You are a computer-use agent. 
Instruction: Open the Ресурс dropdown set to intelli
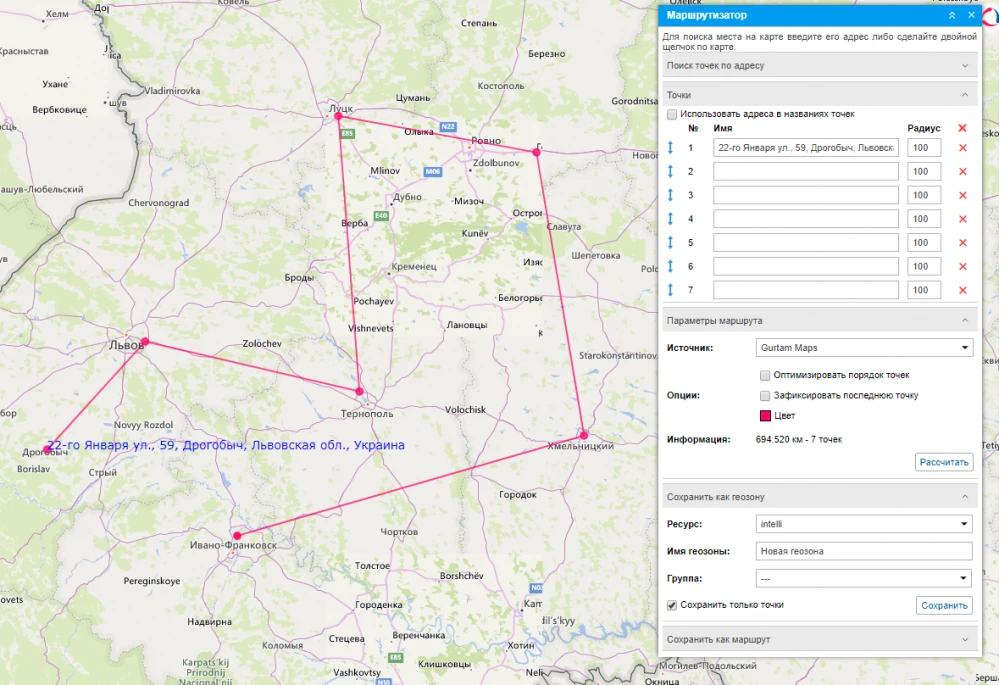[864, 524]
